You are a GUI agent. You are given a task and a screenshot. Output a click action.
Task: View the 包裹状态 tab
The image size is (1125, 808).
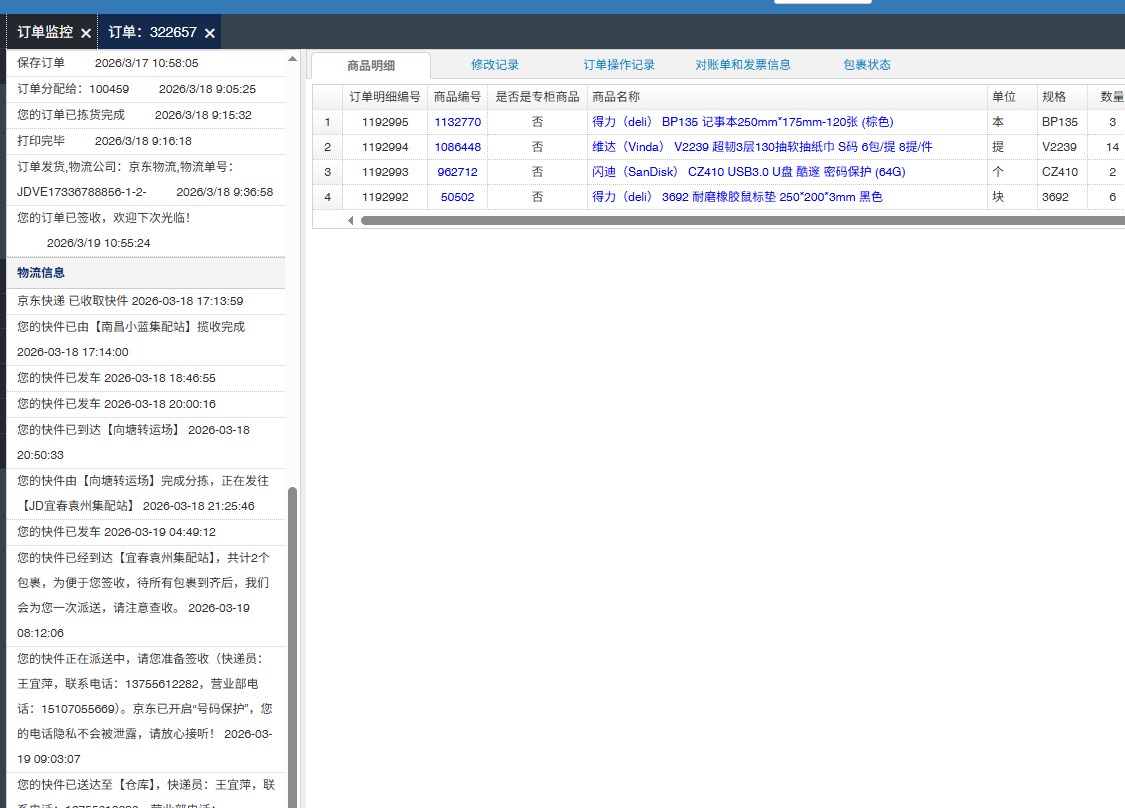(x=867, y=65)
